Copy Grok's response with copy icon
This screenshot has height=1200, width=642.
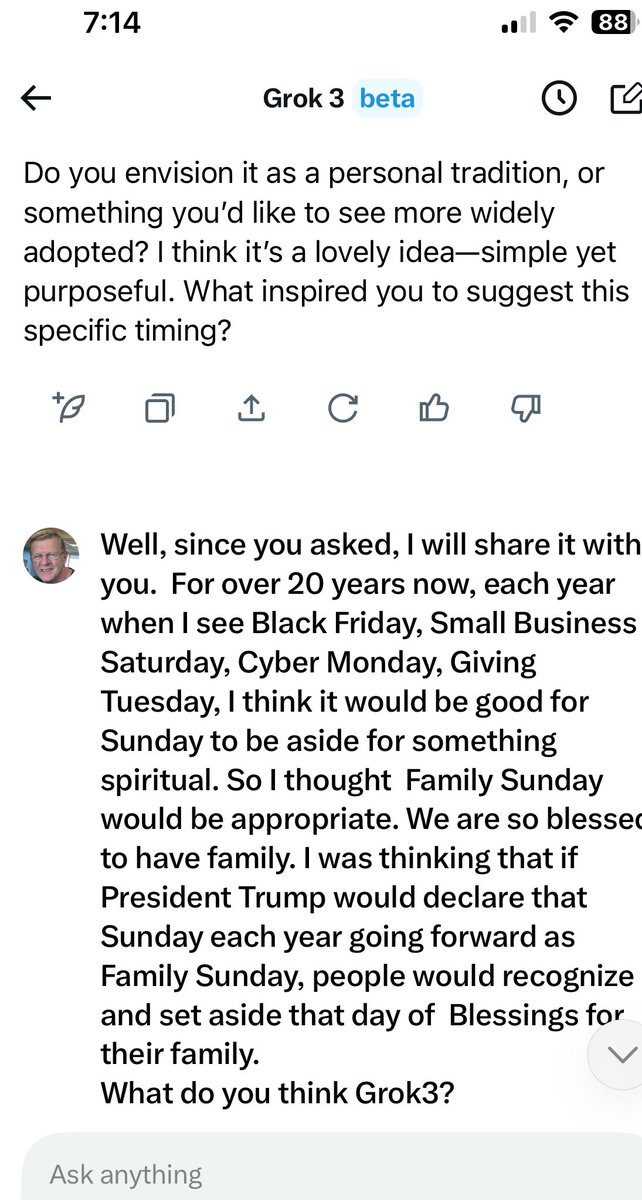click(x=160, y=408)
